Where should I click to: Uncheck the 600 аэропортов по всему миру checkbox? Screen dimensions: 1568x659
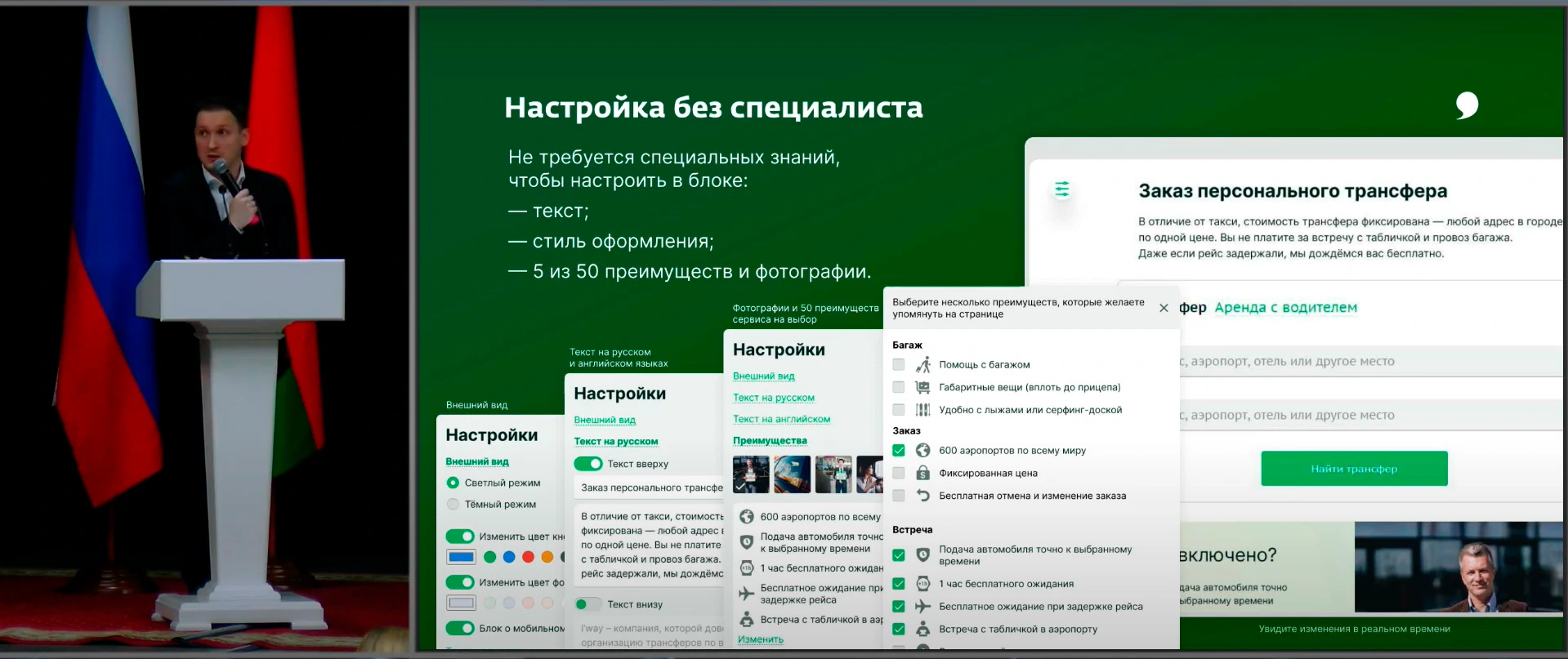tap(899, 451)
